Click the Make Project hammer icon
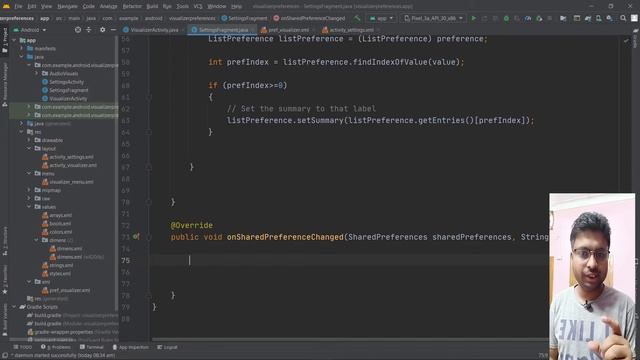Image resolution: width=640 pixels, height=360 pixels. coord(357,18)
